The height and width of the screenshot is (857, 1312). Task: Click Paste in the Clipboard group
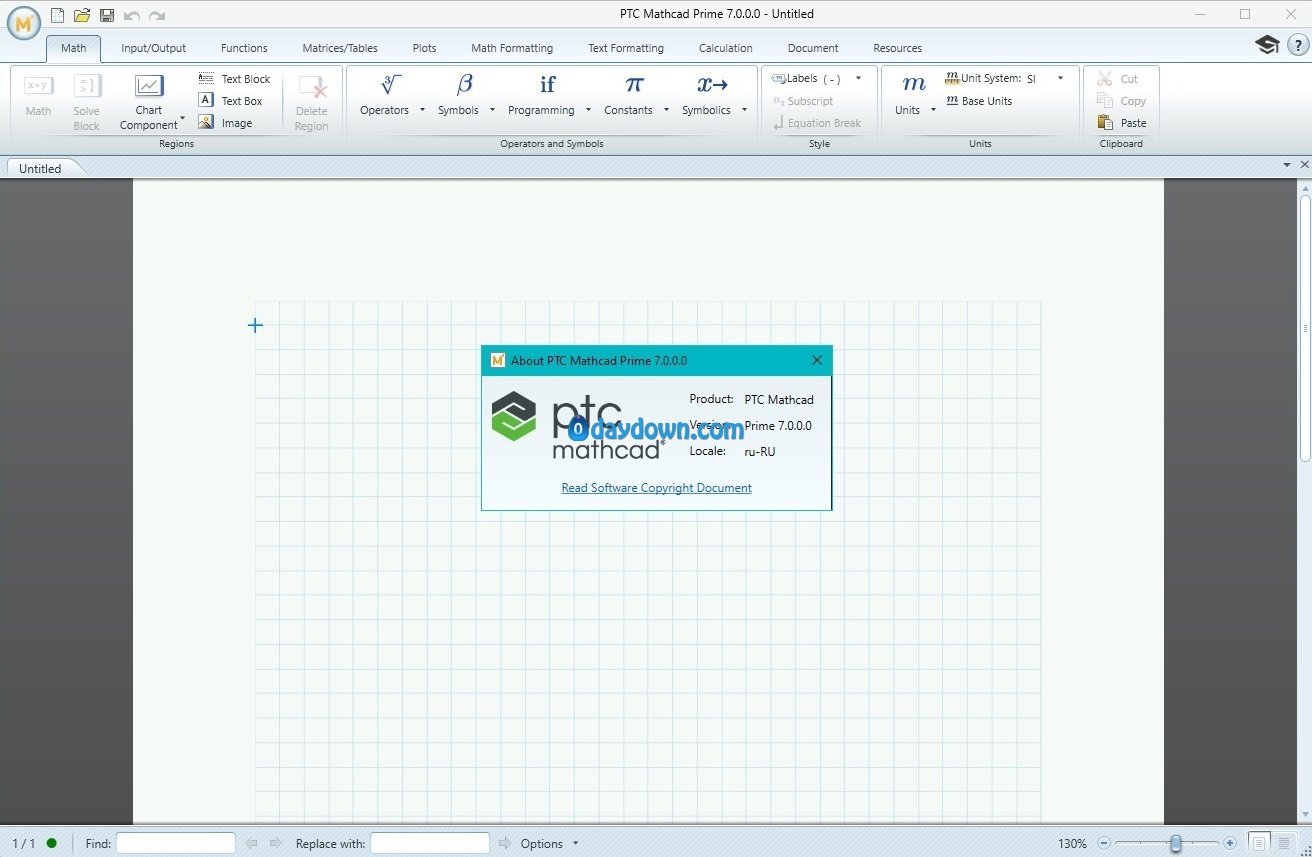tap(1122, 123)
